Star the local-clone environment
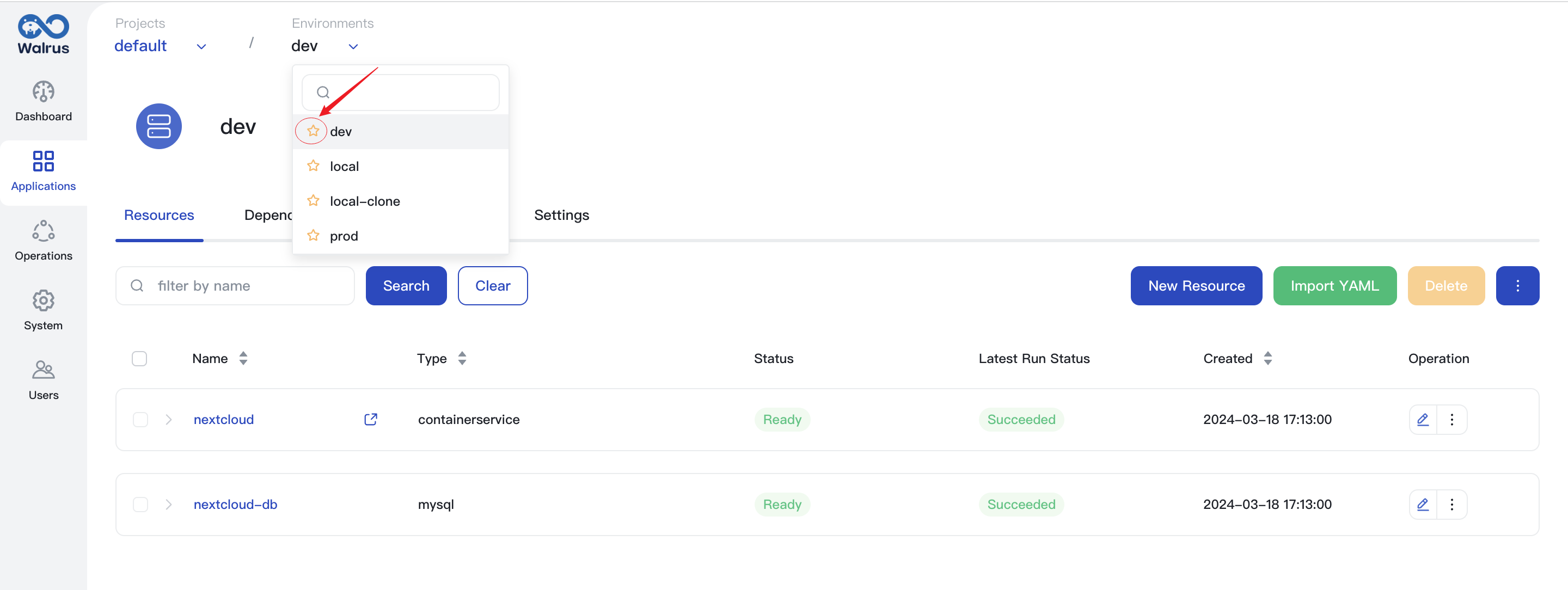The image size is (1568, 590). coord(313,200)
